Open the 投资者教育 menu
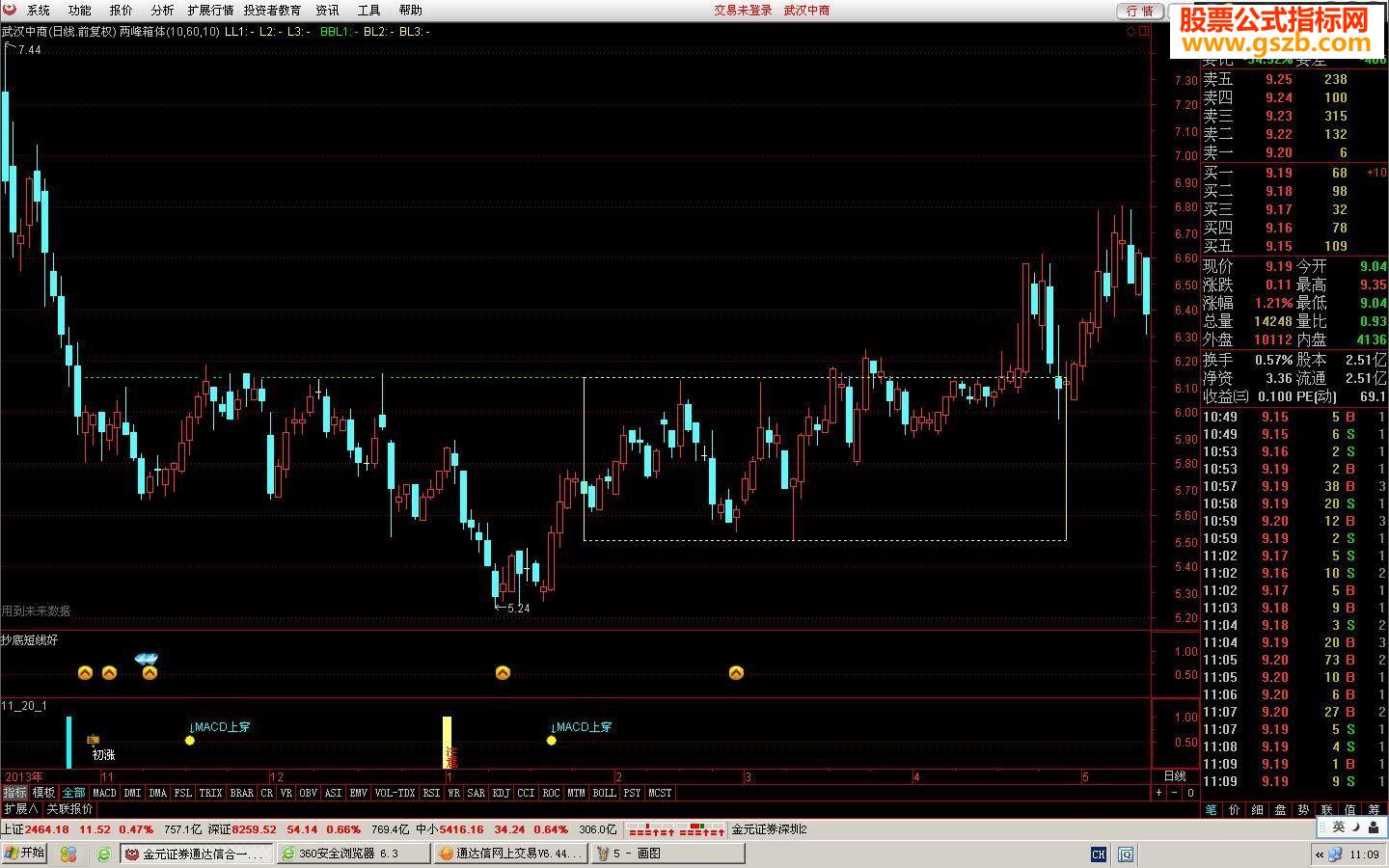 272,10
